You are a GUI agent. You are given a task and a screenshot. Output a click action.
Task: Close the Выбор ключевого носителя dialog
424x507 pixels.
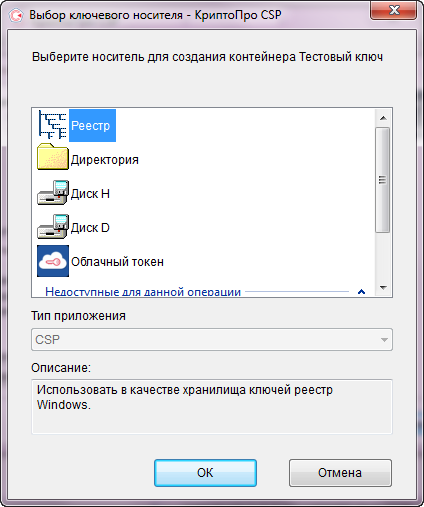pyautogui.click(x=394, y=10)
